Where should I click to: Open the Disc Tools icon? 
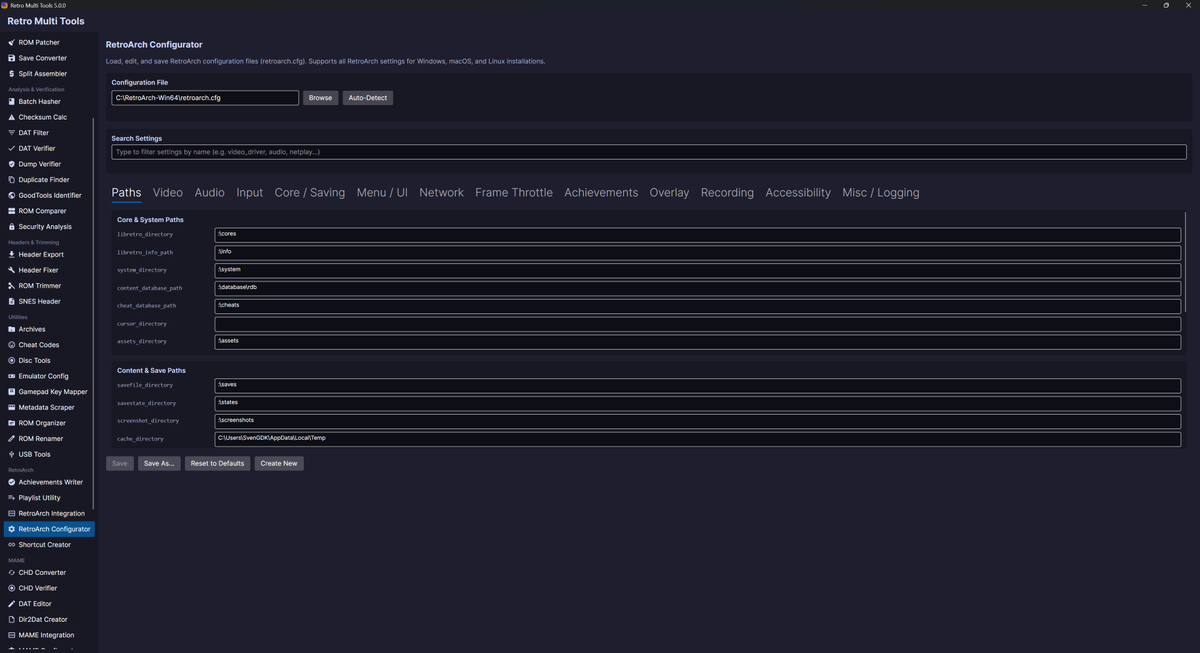12,360
